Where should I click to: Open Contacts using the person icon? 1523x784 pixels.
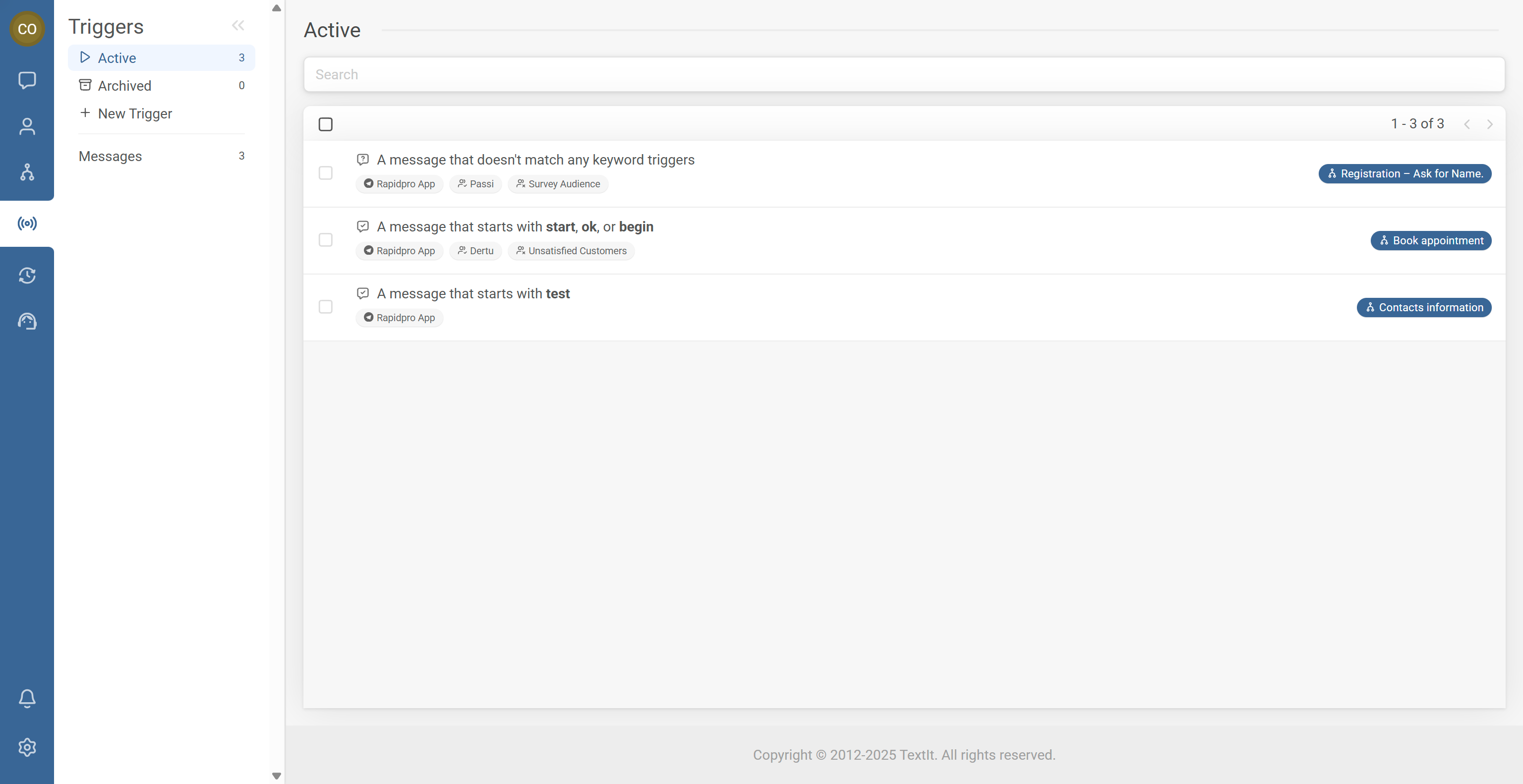(x=27, y=126)
